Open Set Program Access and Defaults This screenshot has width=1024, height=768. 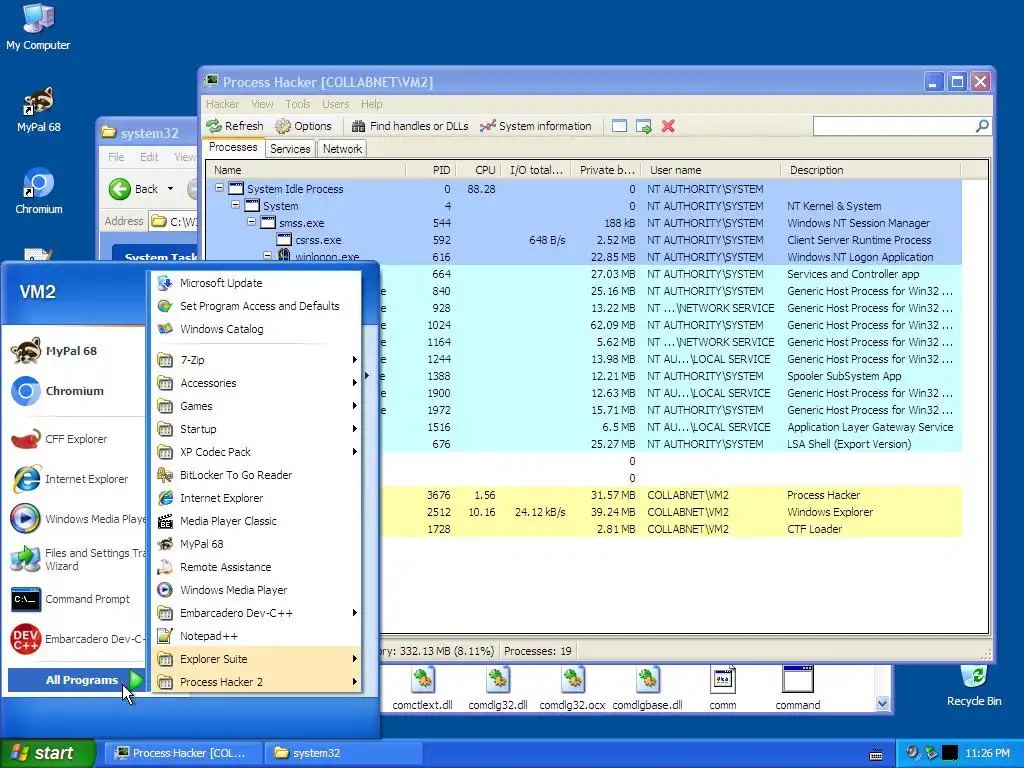click(x=257, y=306)
